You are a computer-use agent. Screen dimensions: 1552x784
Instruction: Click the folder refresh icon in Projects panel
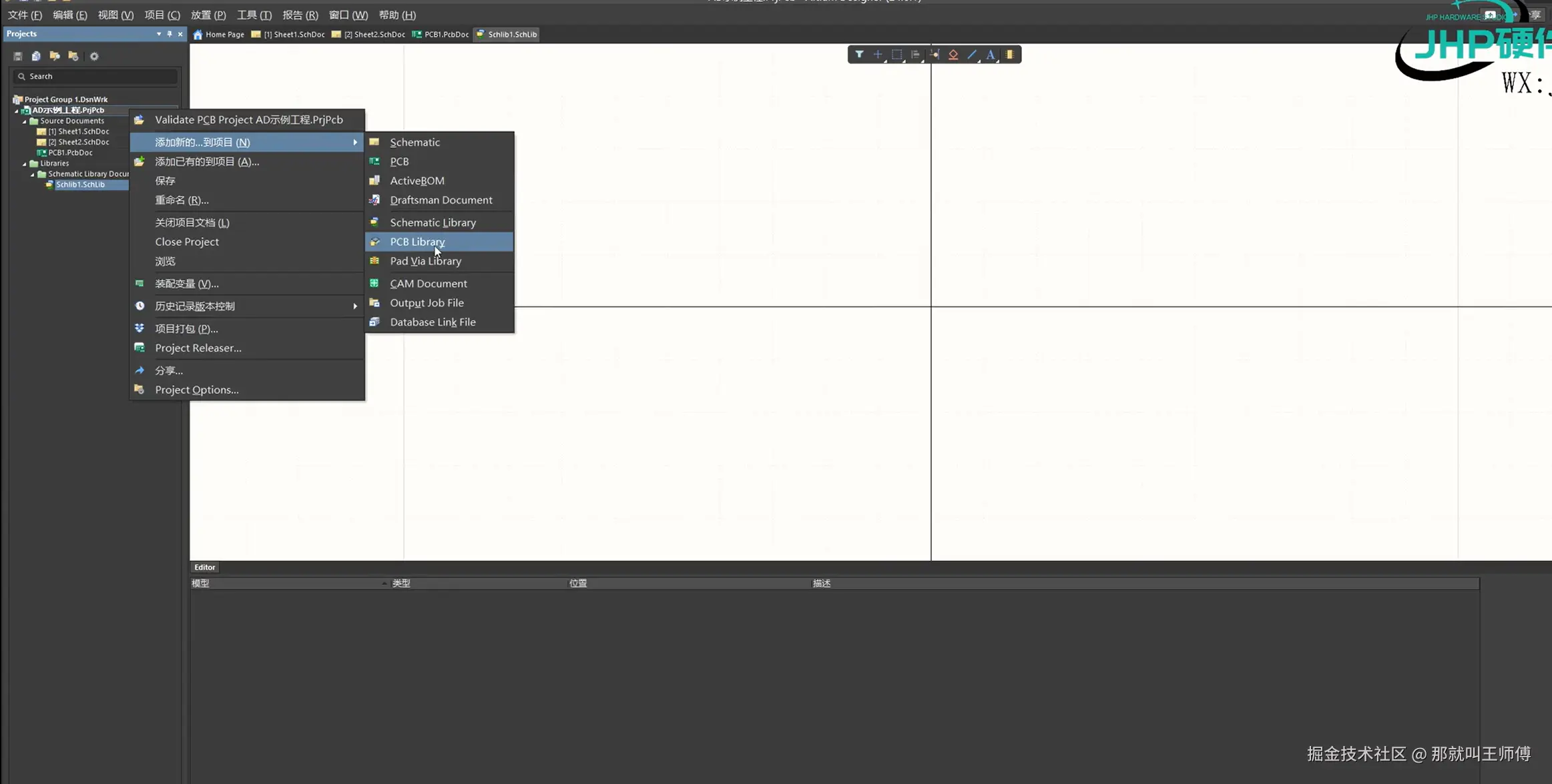point(73,56)
